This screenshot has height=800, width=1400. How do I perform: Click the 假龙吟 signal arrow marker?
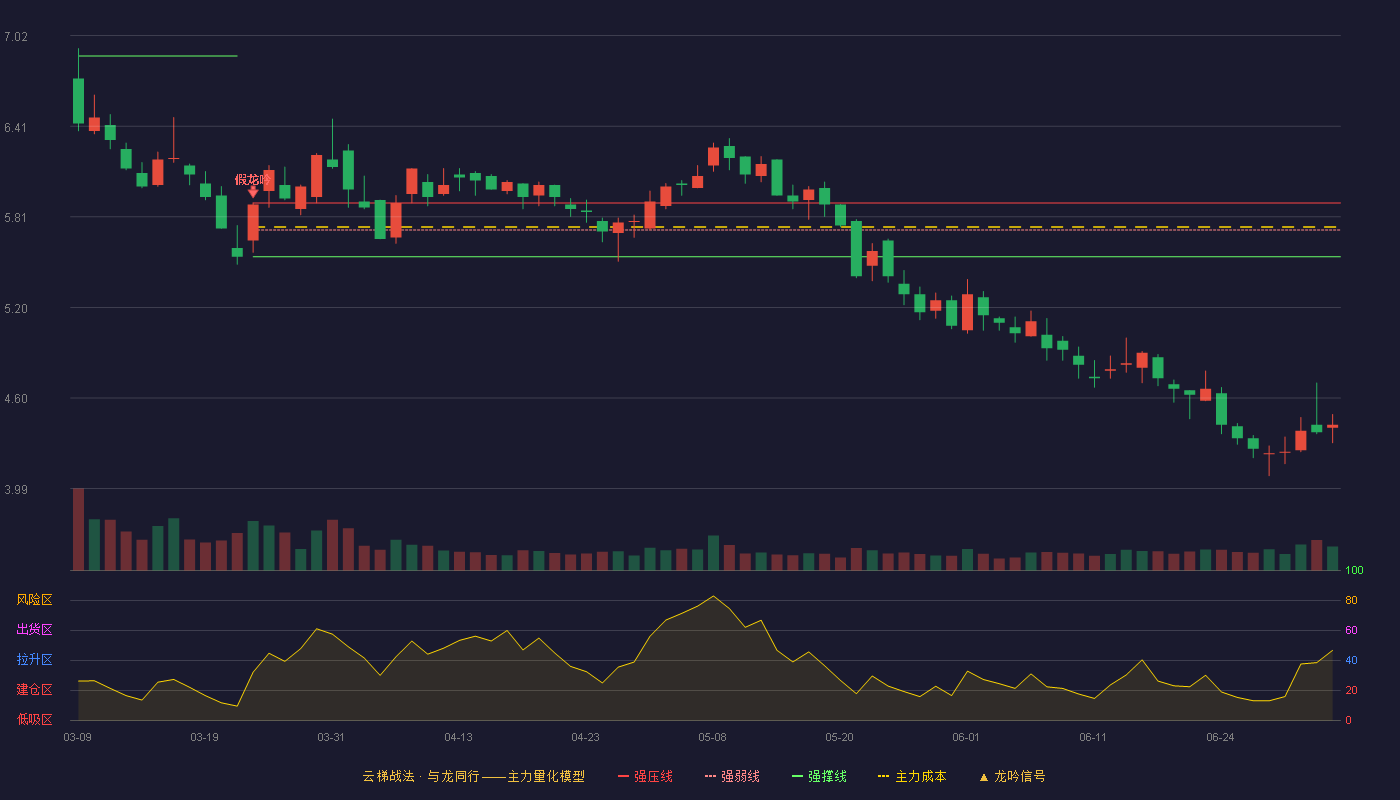coord(253,192)
